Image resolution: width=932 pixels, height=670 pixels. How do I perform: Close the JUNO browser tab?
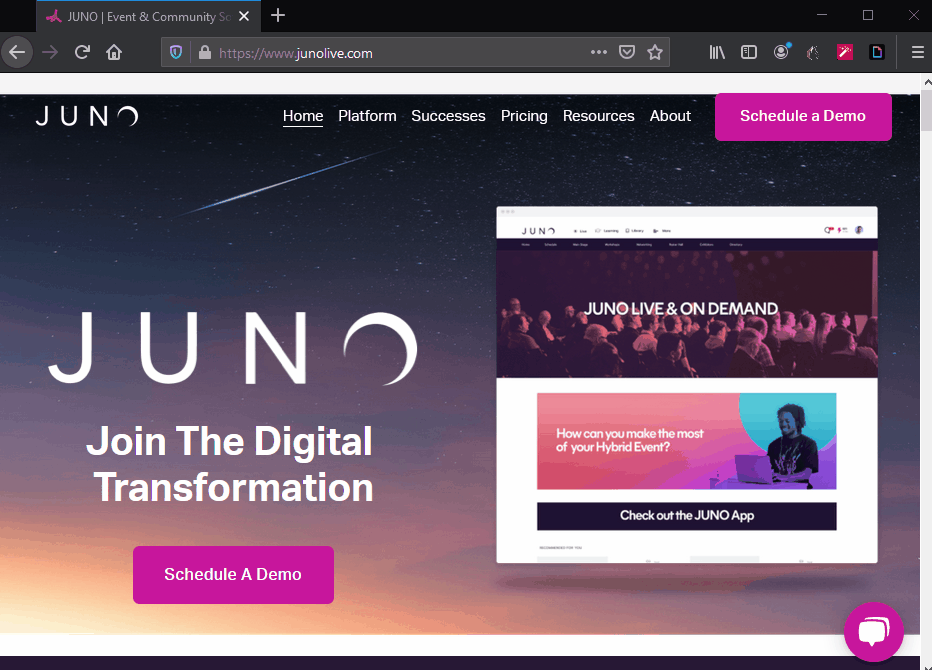[x=244, y=17]
